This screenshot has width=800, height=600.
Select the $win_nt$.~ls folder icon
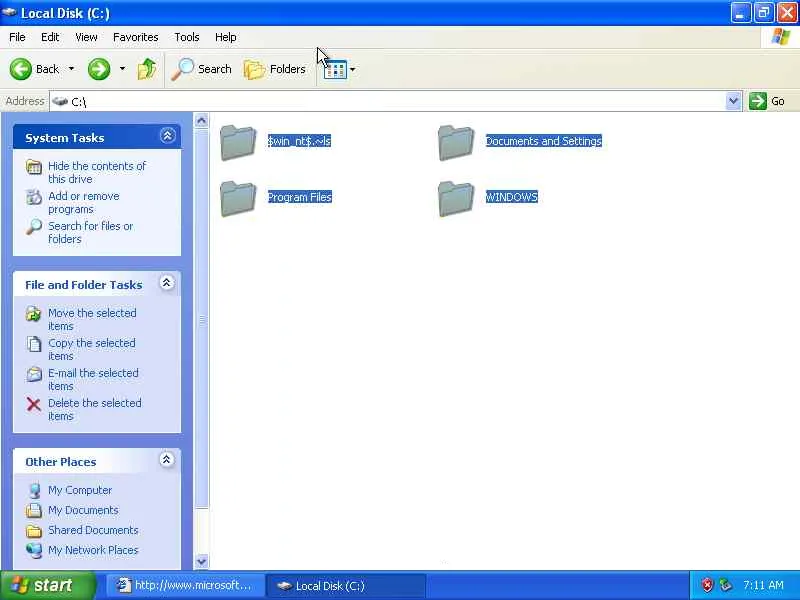pos(238,142)
